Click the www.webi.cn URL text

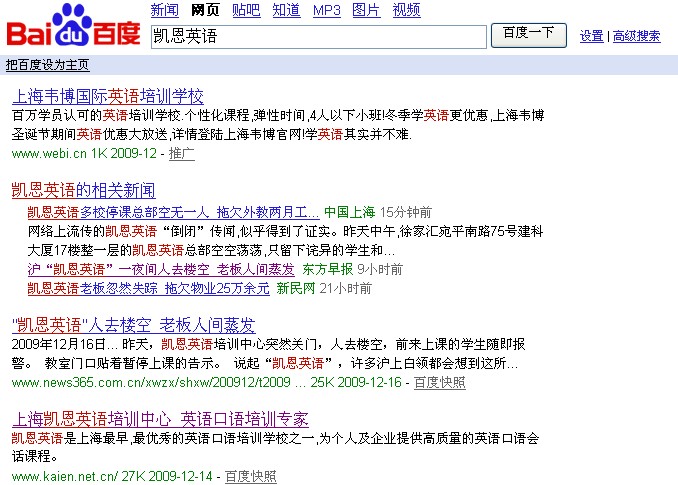[49, 153]
